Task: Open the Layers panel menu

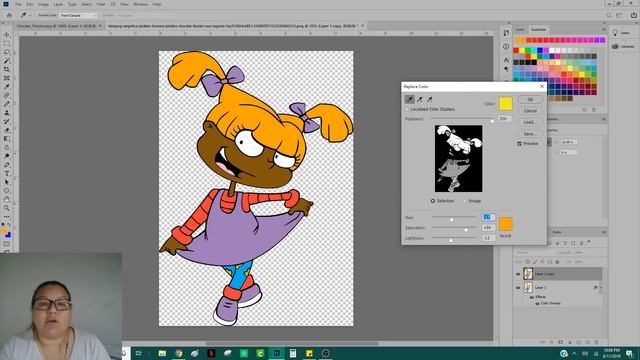Action: coord(604,232)
